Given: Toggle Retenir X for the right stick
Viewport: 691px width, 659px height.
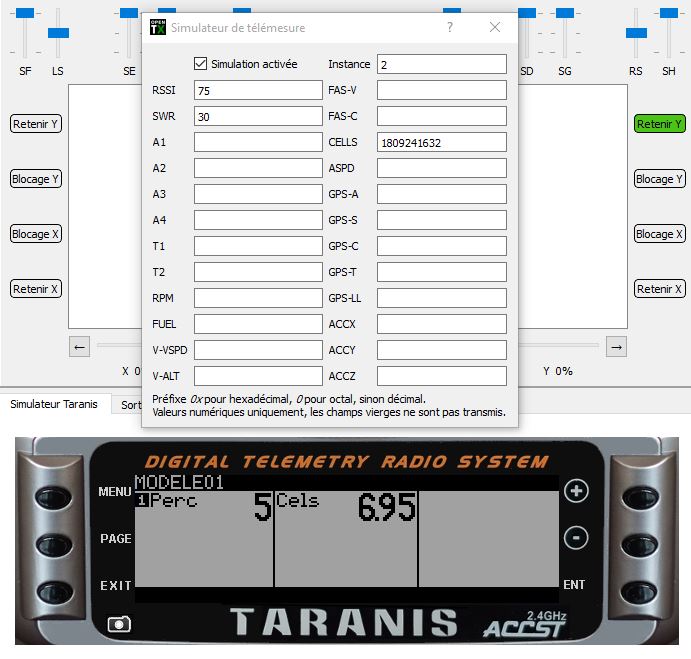Looking at the screenshot, I should (659, 289).
